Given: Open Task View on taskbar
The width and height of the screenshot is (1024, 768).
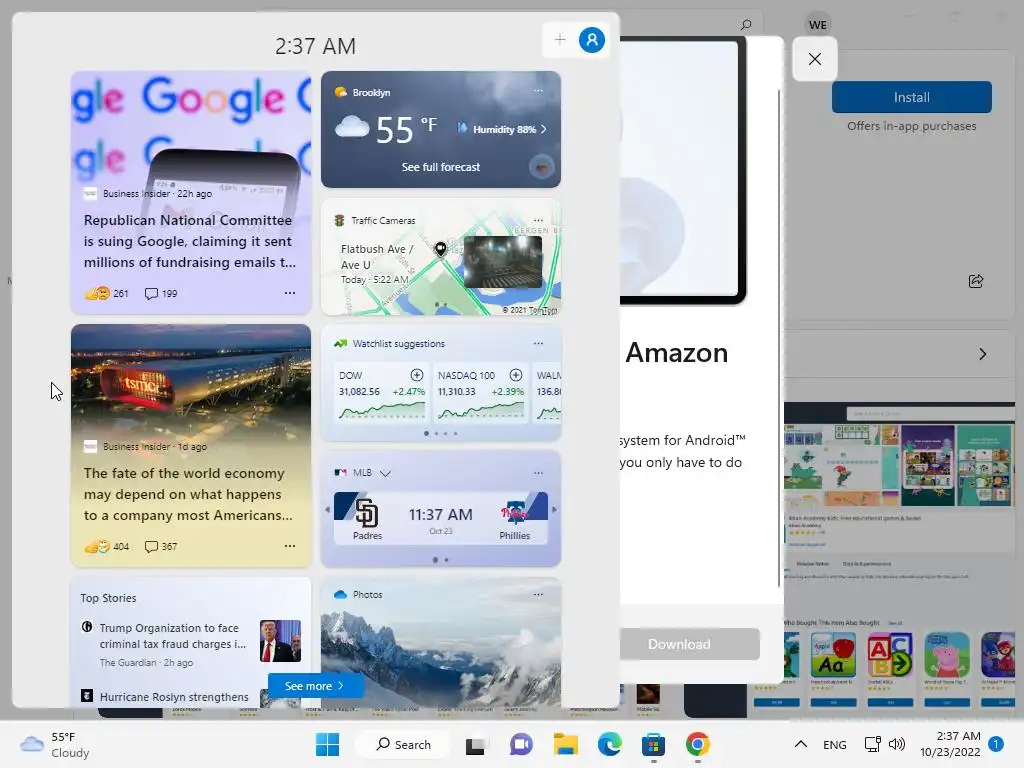Looking at the screenshot, I should 475,744.
